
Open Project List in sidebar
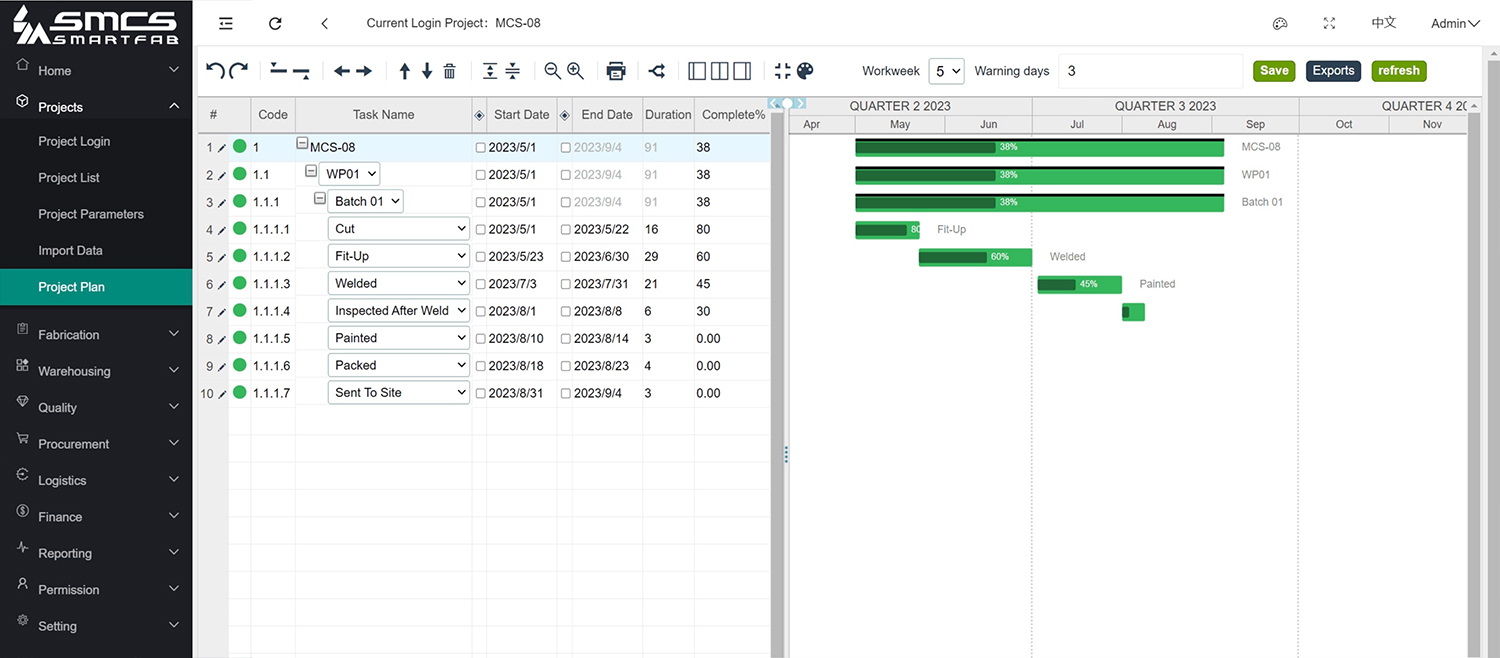click(69, 178)
